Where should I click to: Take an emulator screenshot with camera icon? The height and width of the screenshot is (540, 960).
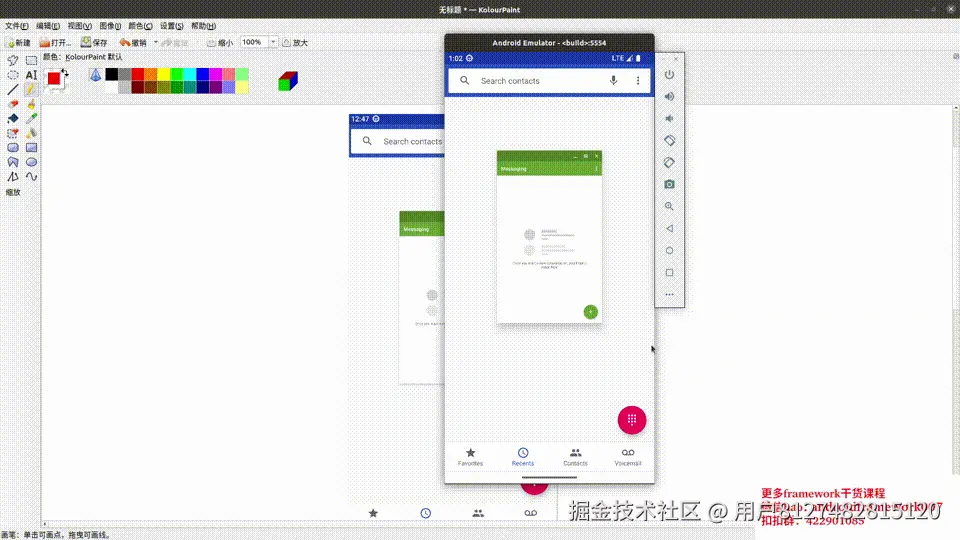[669, 184]
